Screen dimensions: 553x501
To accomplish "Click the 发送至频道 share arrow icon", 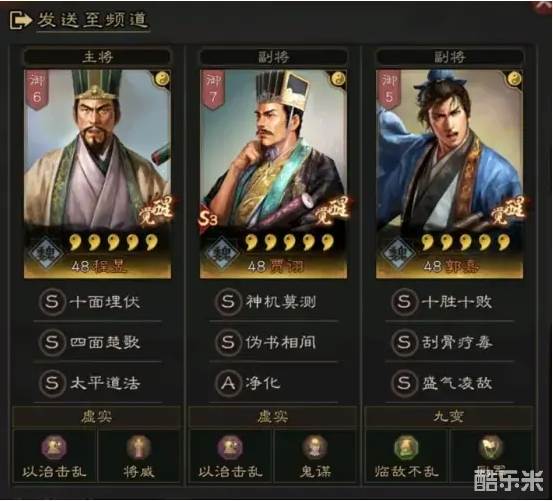I will [x=20, y=20].
